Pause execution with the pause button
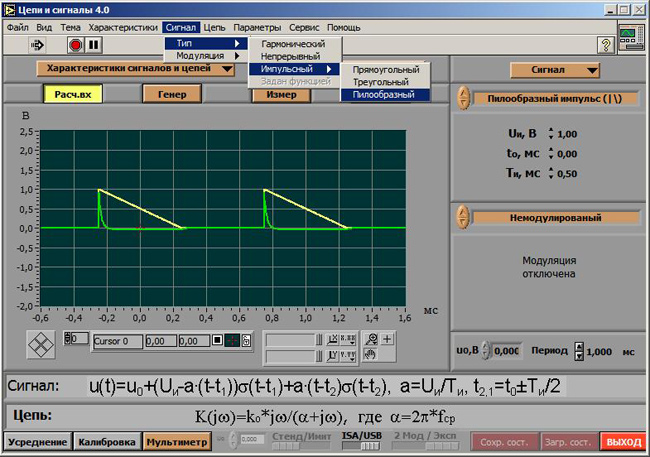This screenshot has width=650, height=457. 94,45
